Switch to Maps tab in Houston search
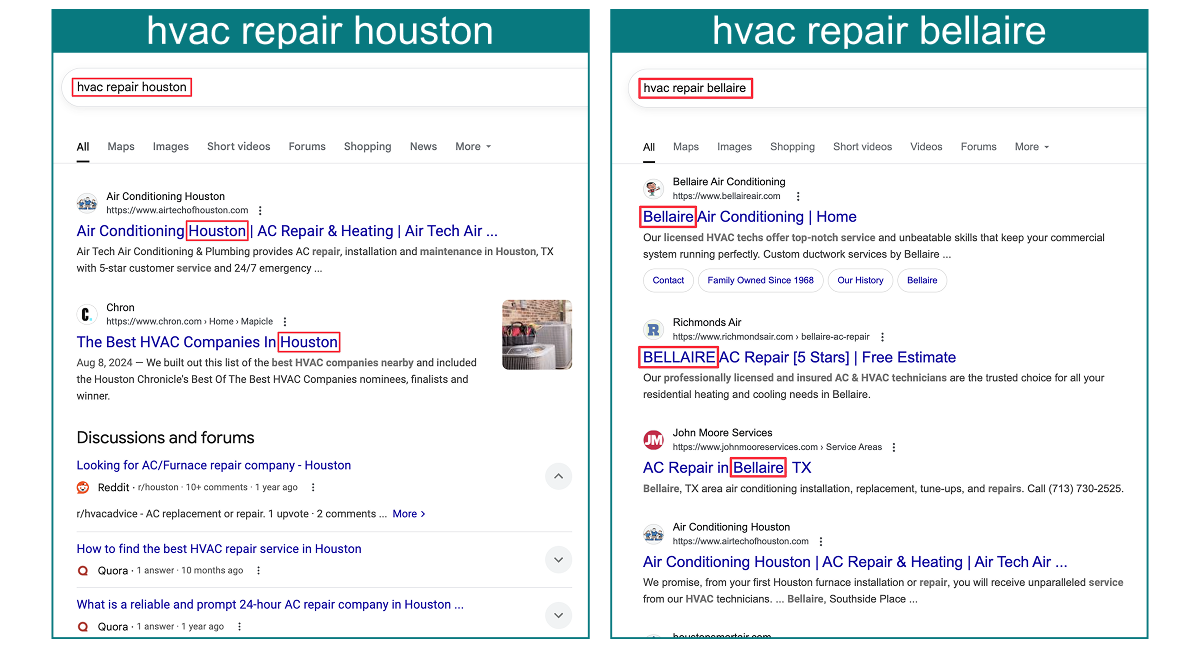The width and height of the screenshot is (1200, 648). [x=121, y=147]
